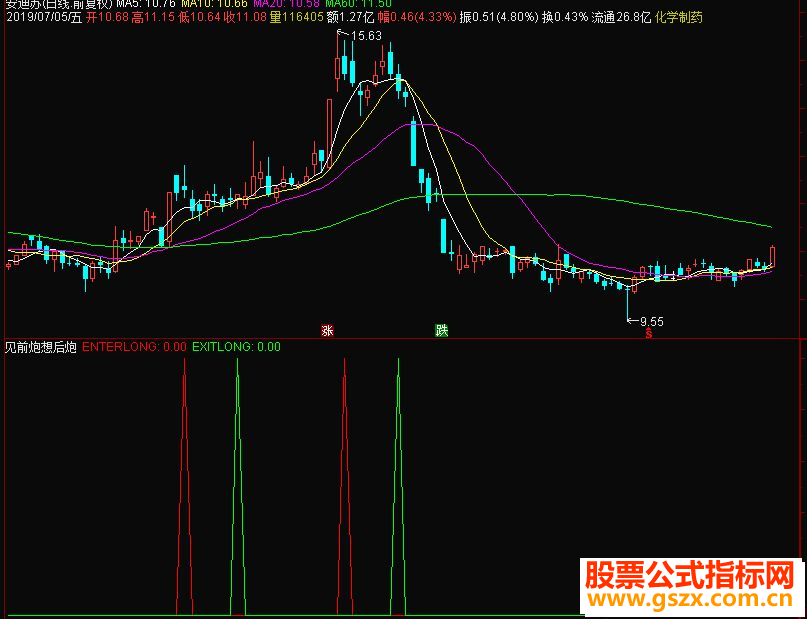Select the 见前炮想后炮 indicator name
Image resolution: width=807 pixels, height=619 pixels.
point(41,347)
